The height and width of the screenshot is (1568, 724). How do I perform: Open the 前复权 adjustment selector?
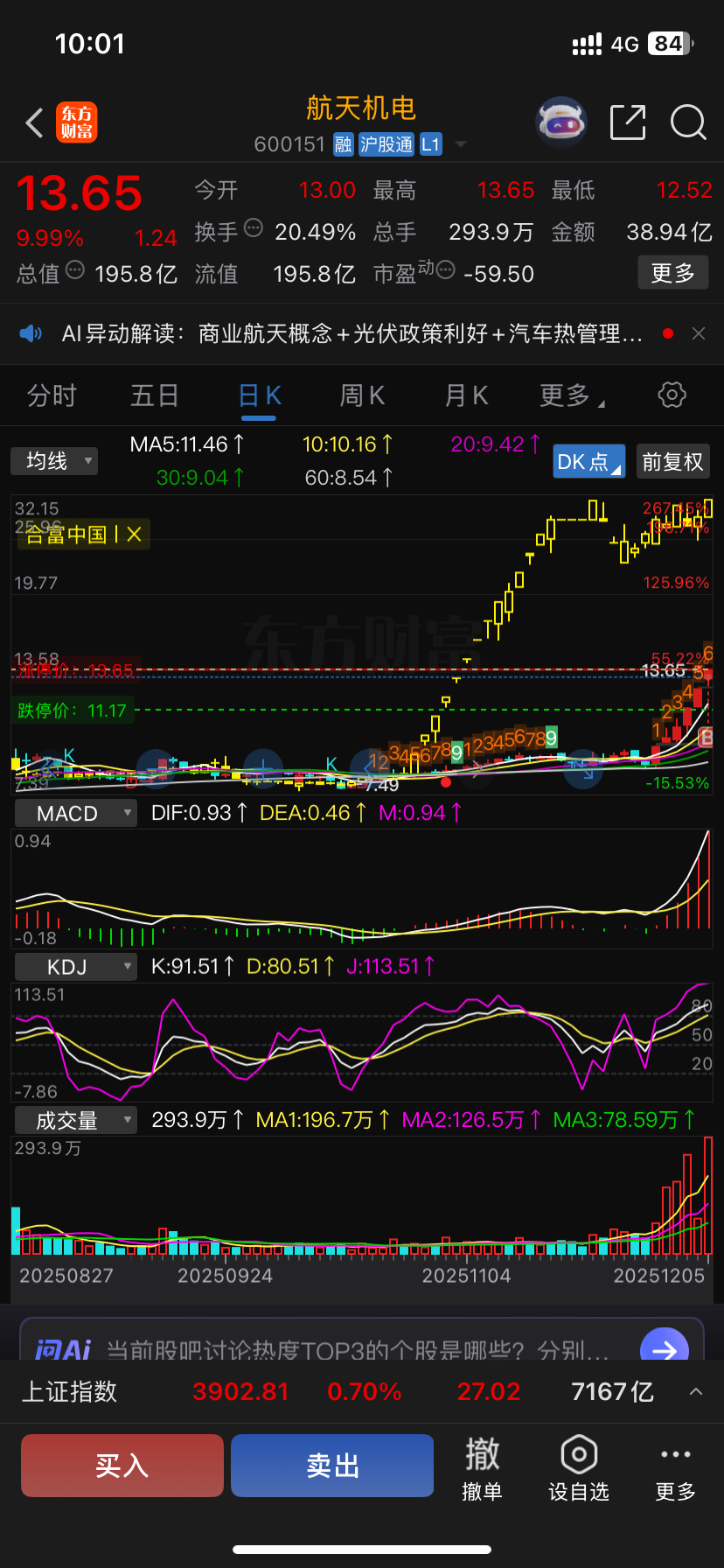[x=672, y=461]
